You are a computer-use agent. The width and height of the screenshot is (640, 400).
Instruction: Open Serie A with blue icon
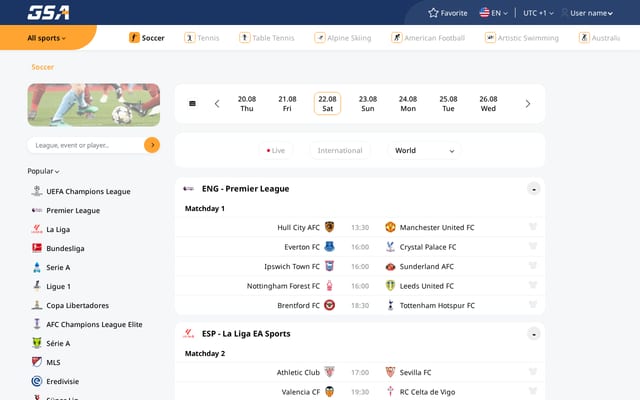(x=51, y=267)
